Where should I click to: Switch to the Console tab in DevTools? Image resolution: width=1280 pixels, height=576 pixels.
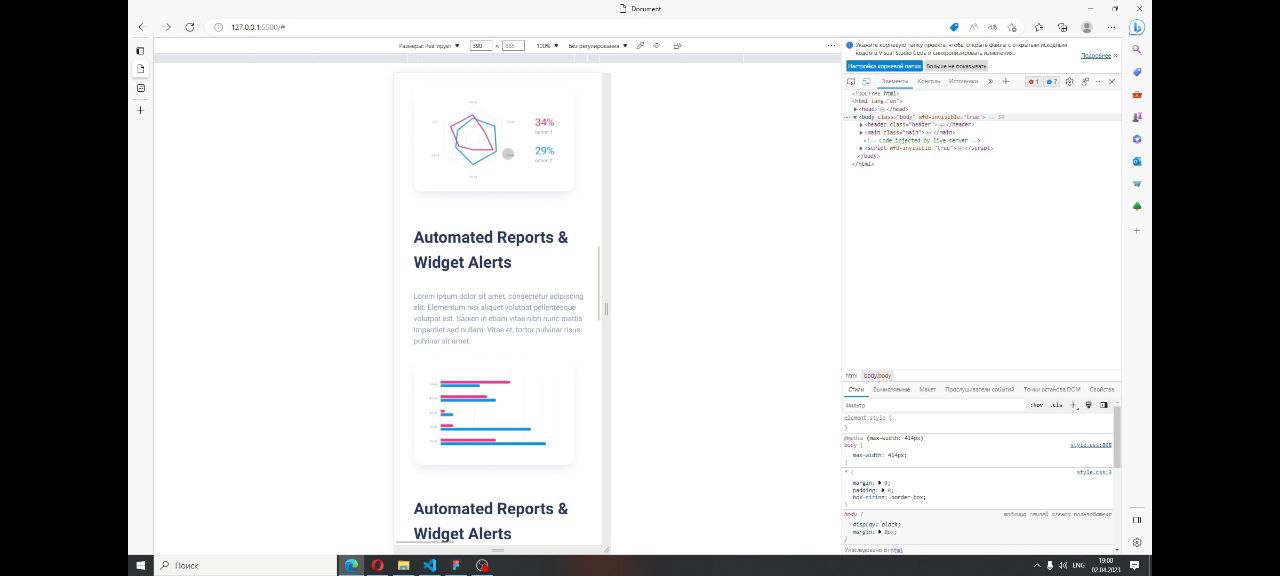pyautogui.click(x=929, y=81)
